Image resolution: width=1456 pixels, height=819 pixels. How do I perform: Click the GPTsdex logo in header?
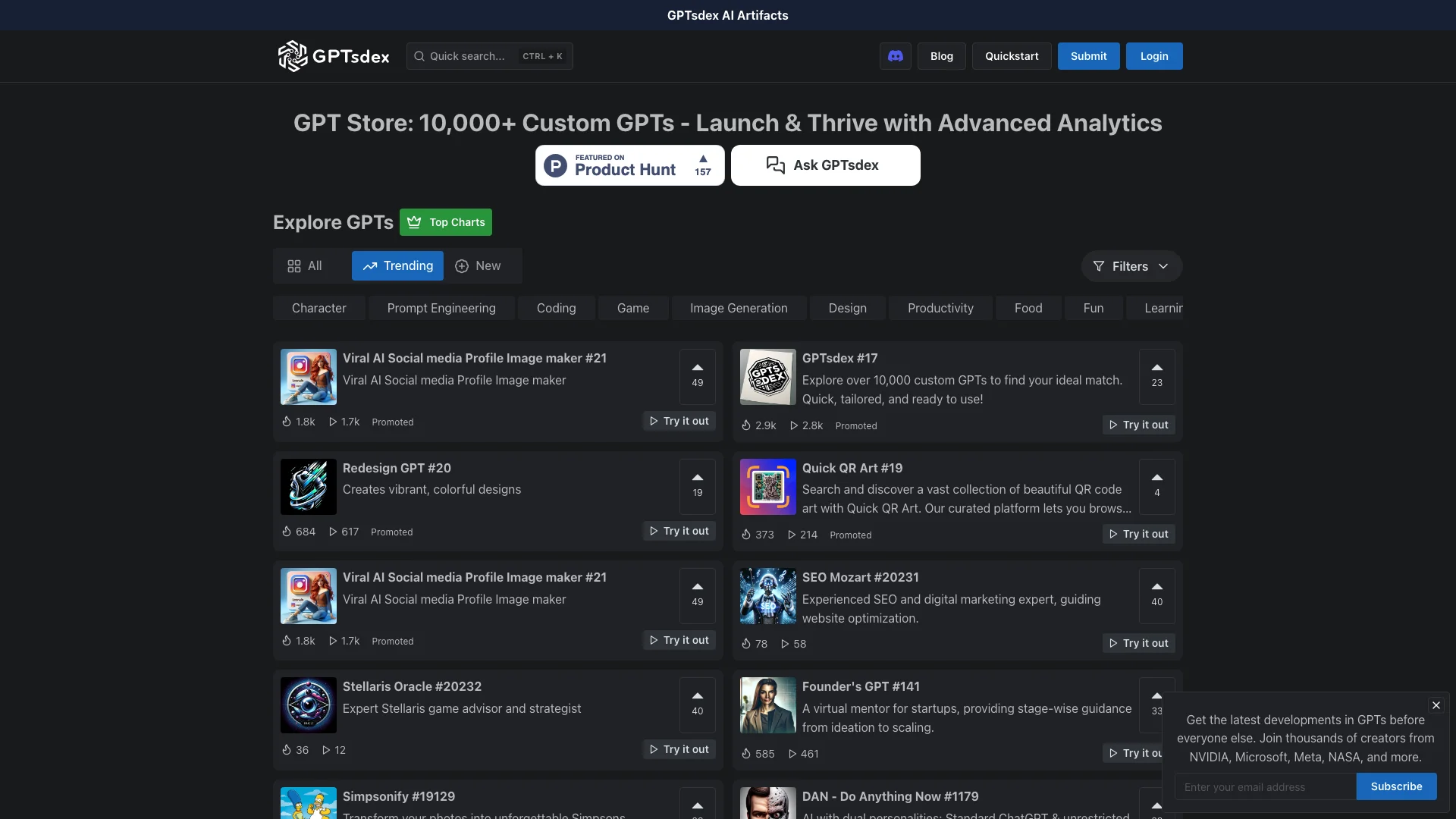tap(334, 56)
